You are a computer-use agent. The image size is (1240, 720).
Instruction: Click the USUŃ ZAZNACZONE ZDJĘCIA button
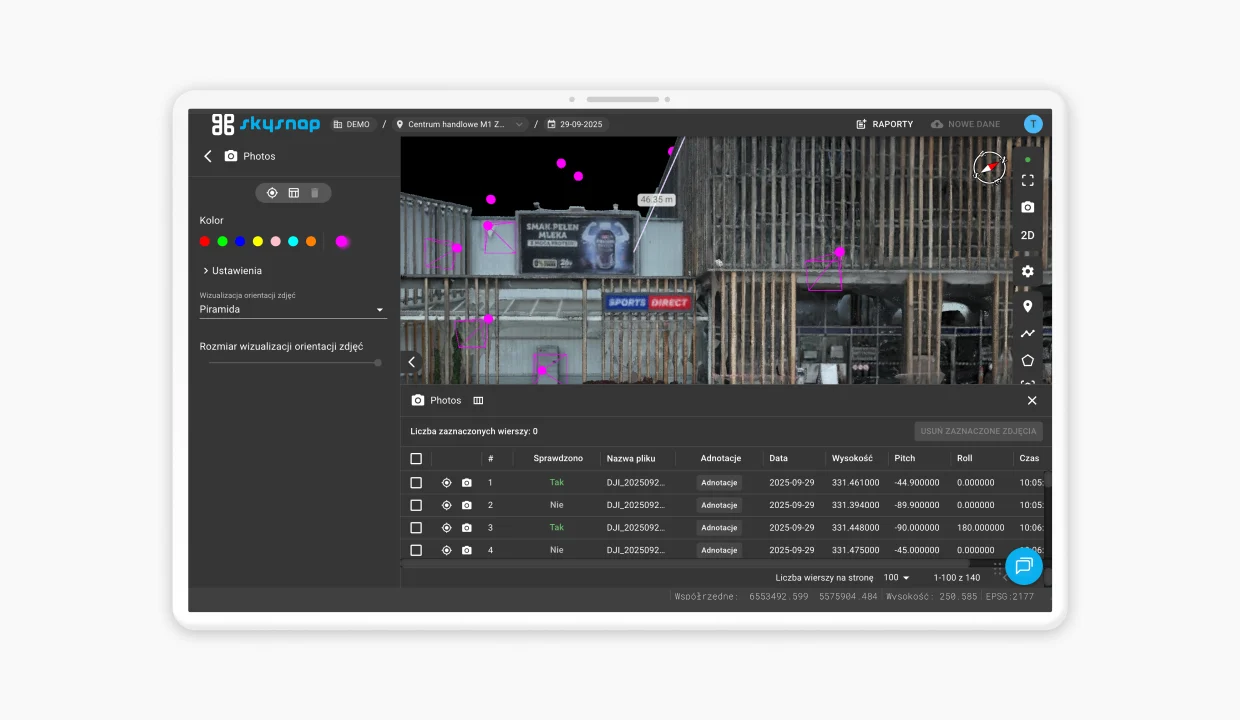pyautogui.click(x=979, y=432)
